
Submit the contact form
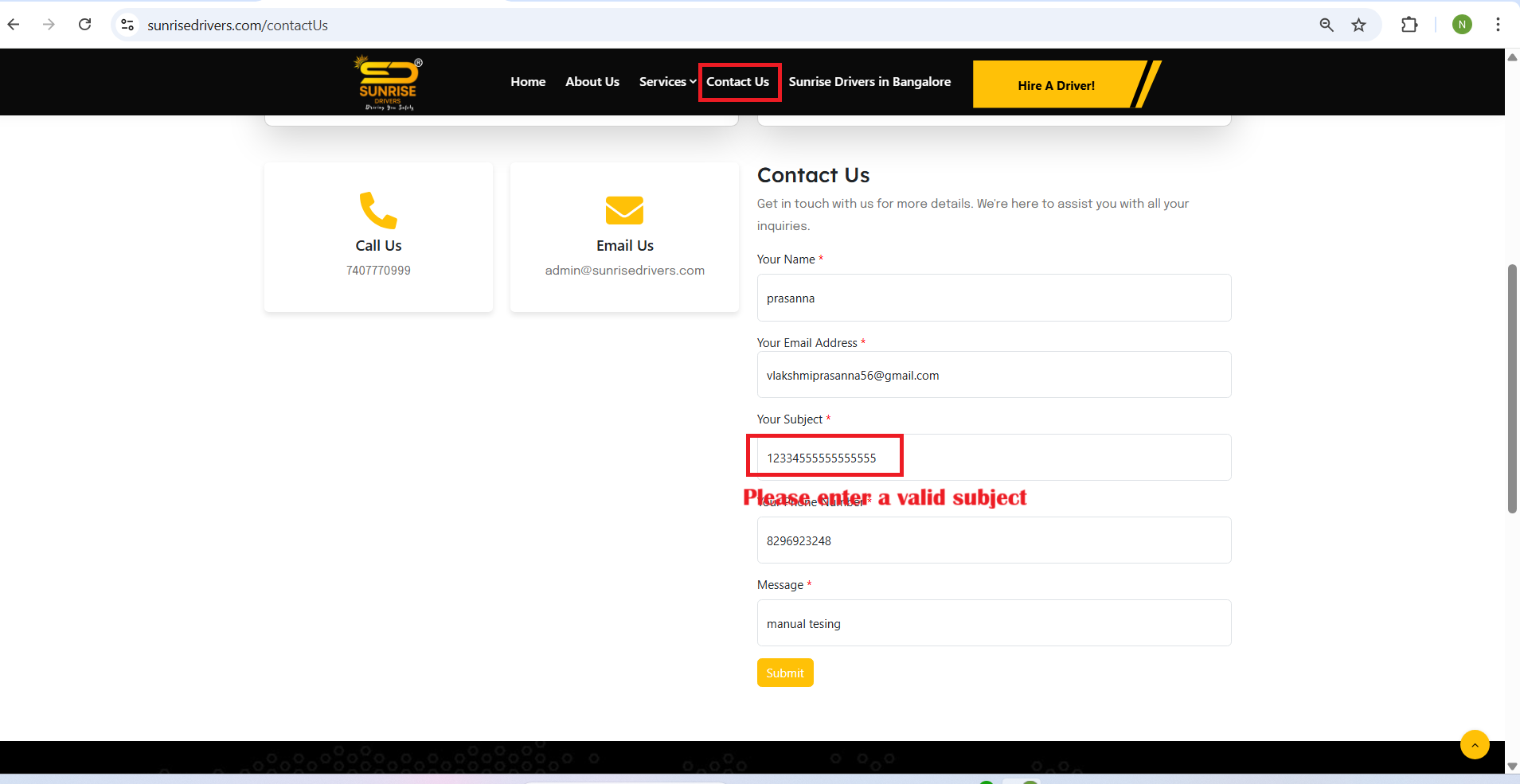pyautogui.click(x=784, y=673)
